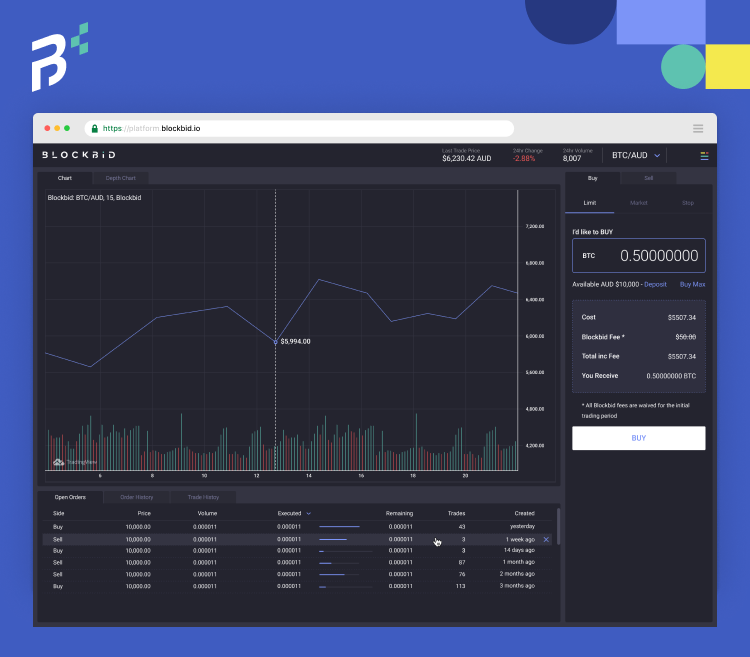750x657 pixels.
Task: Click the browser hamburger menu icon
Action: [698, 128]
